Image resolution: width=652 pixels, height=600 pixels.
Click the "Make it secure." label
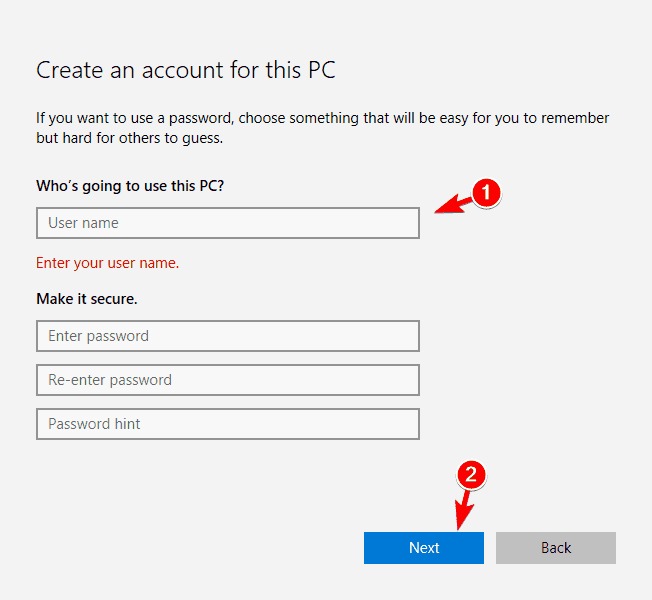pyautogui.click(x=87, y=299)
